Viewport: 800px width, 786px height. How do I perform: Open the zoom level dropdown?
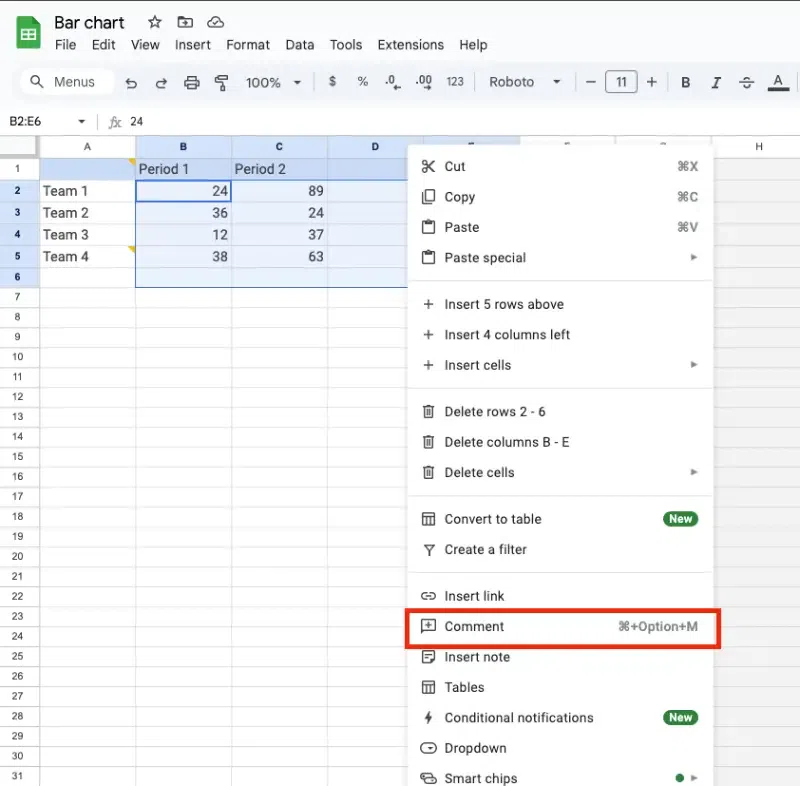tap(271, 82)
